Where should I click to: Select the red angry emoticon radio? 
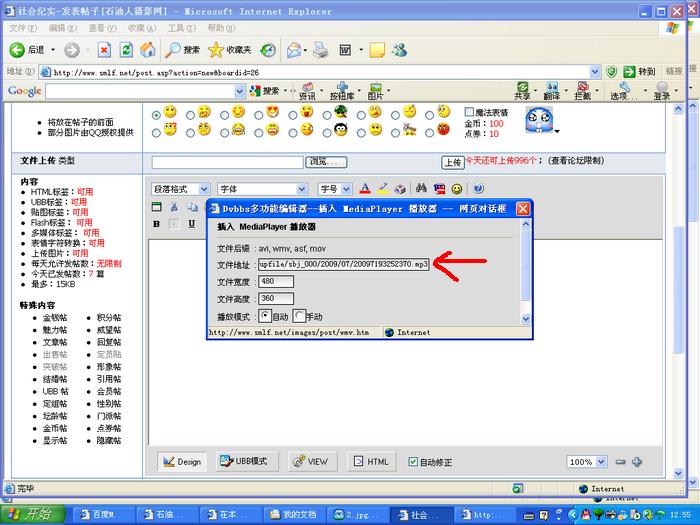point(429,133)
